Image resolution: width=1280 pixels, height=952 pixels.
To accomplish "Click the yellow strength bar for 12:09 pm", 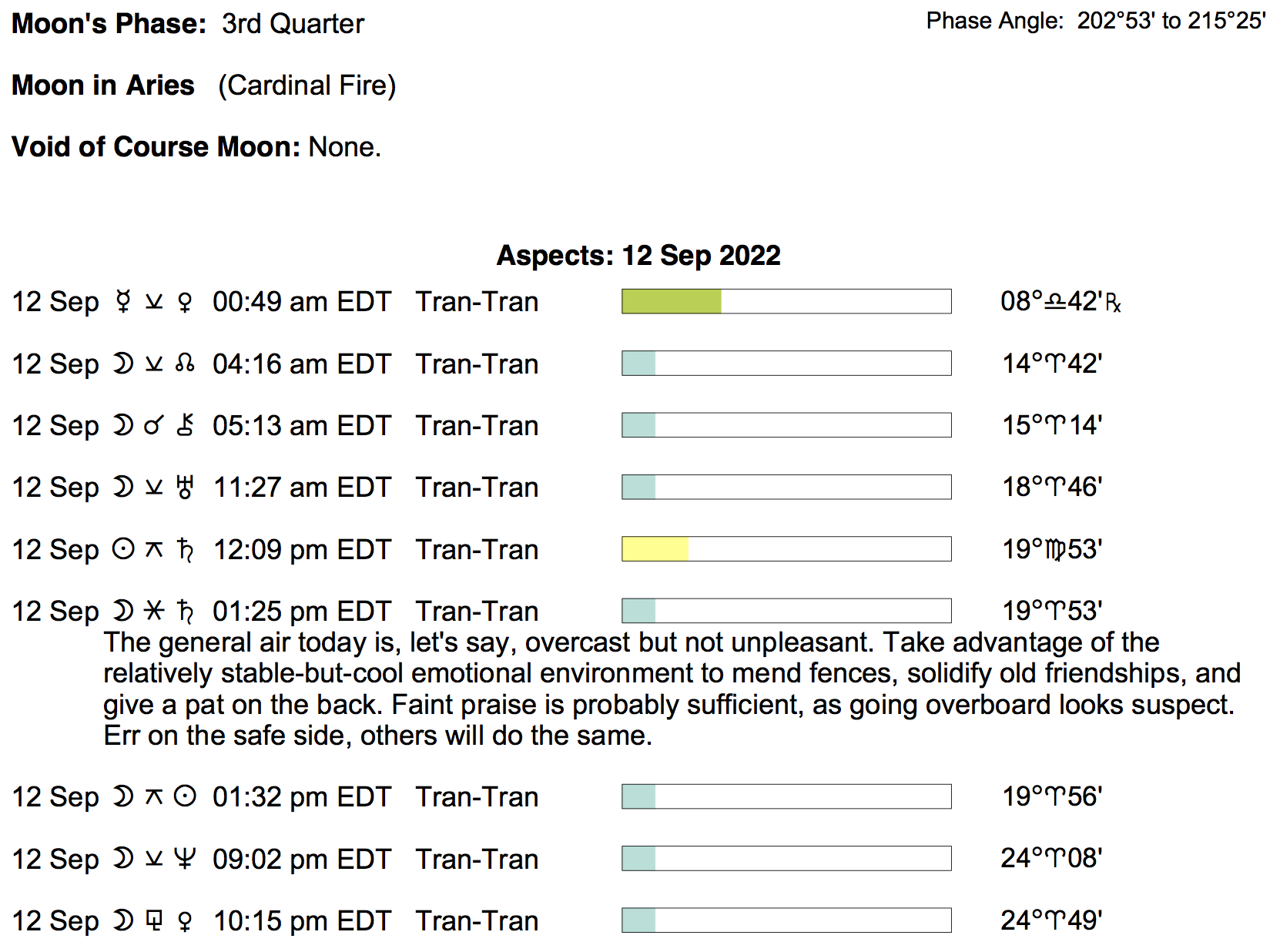I will 655,549.
